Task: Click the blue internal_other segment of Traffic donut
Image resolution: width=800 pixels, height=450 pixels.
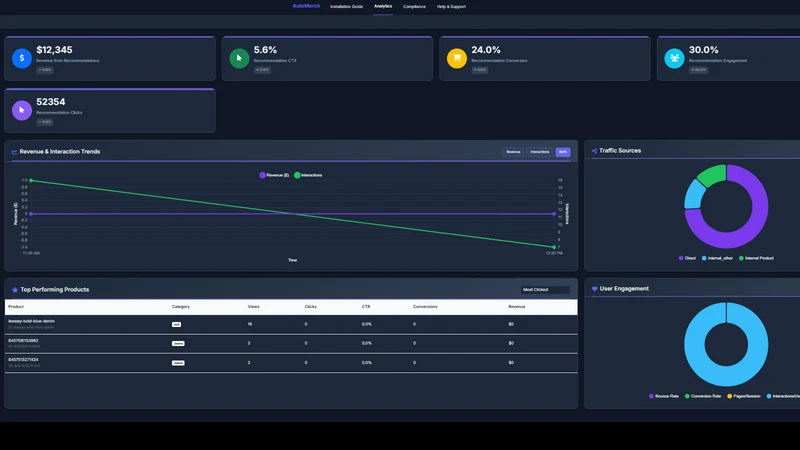Action: [694, 194]
